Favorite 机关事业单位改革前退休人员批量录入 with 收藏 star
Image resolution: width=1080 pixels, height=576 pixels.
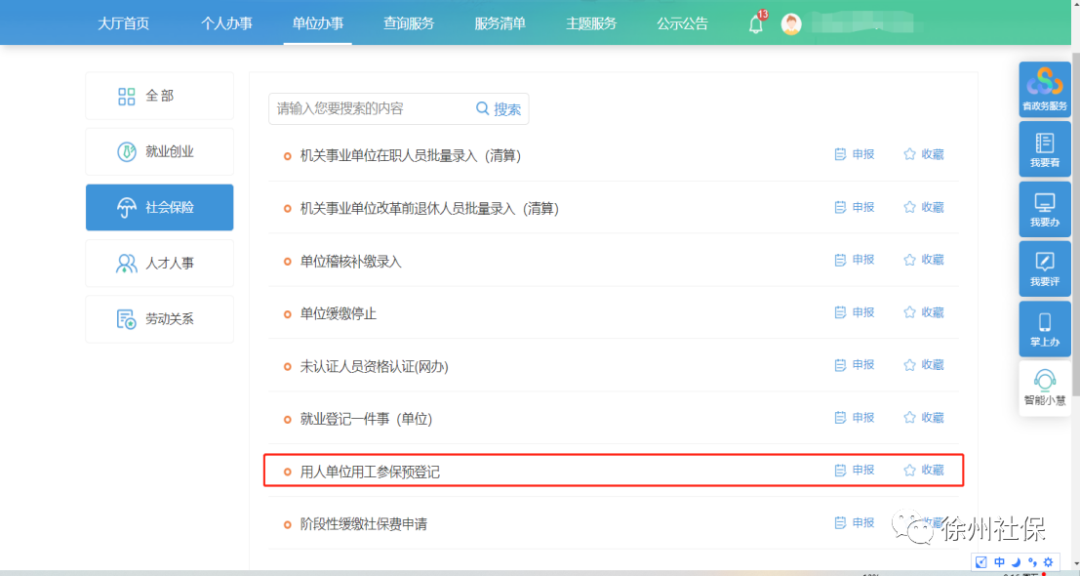(923, 207)
